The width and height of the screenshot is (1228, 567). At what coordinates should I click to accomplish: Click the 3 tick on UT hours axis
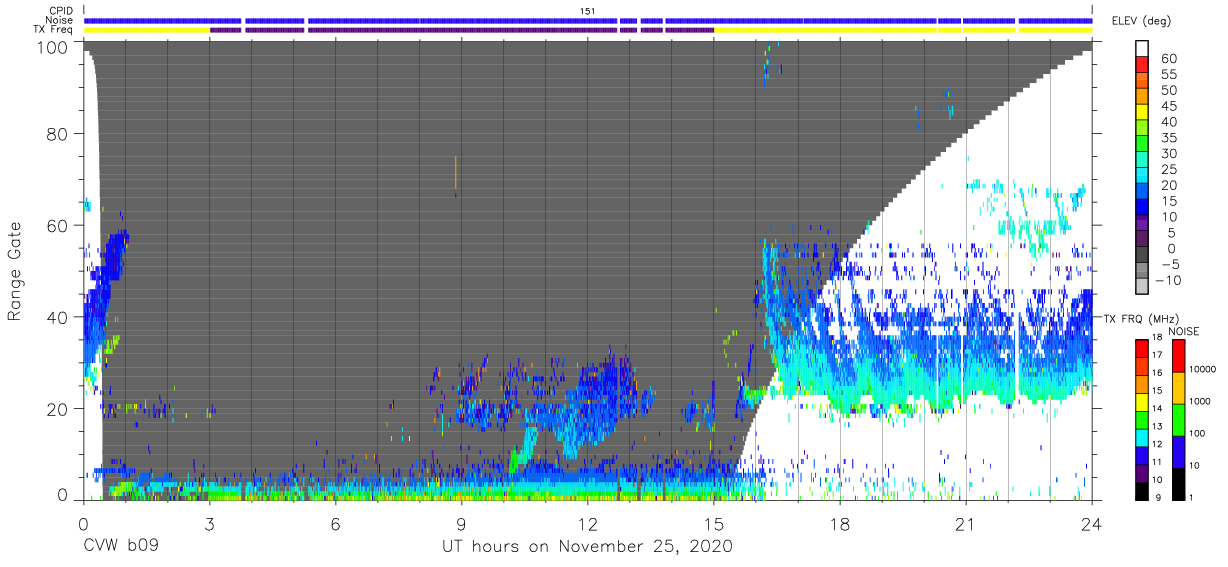tap(209, 524)
